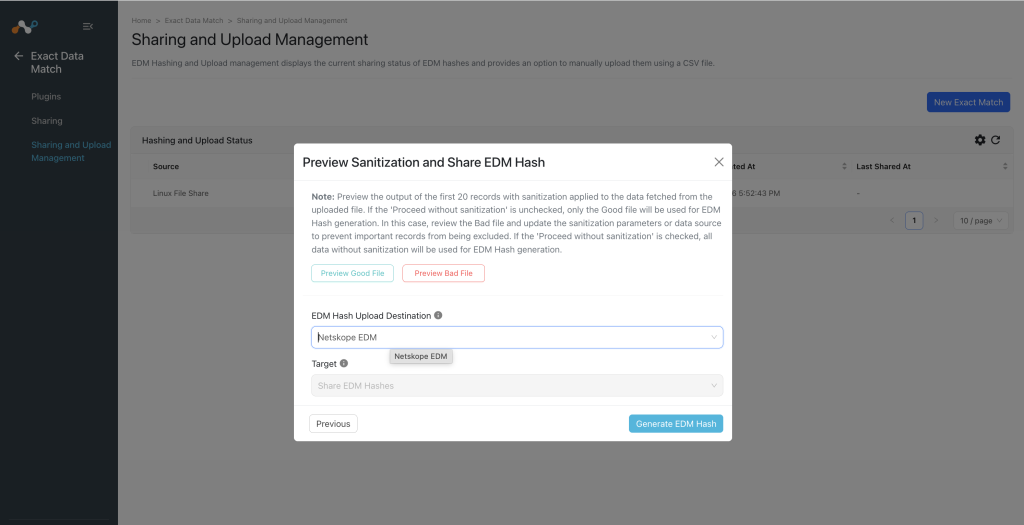Refresh the Hashing and Upload Status table
The width and height of the screenshot is (1024, 525).
[995, 140]
